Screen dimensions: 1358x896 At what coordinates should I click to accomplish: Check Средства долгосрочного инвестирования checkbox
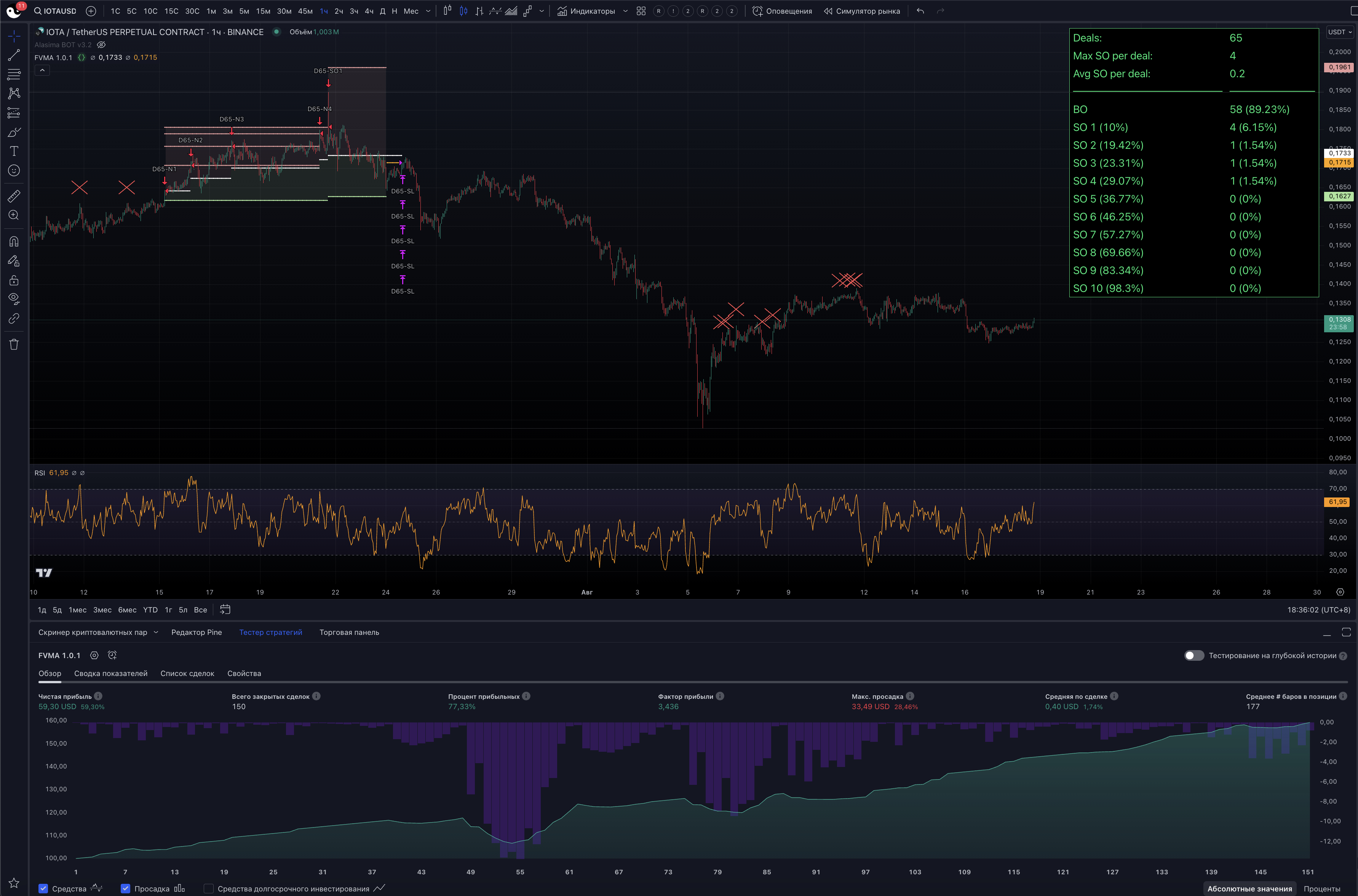[x=209, y=888]
